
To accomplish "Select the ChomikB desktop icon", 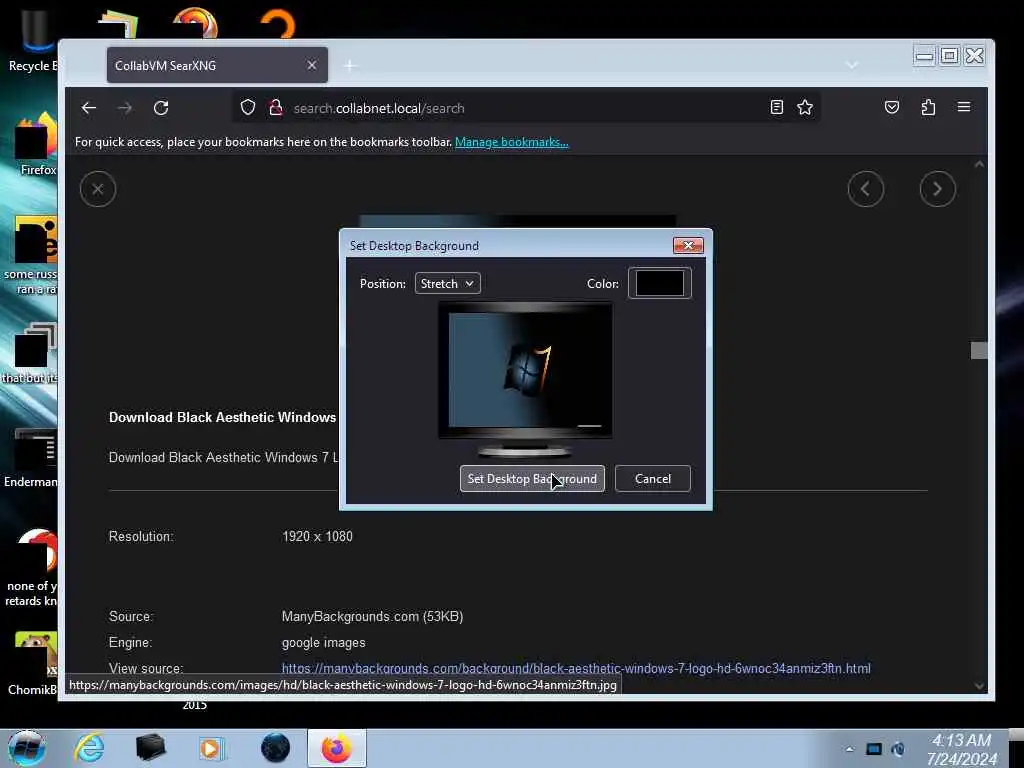I will [32, 665].
